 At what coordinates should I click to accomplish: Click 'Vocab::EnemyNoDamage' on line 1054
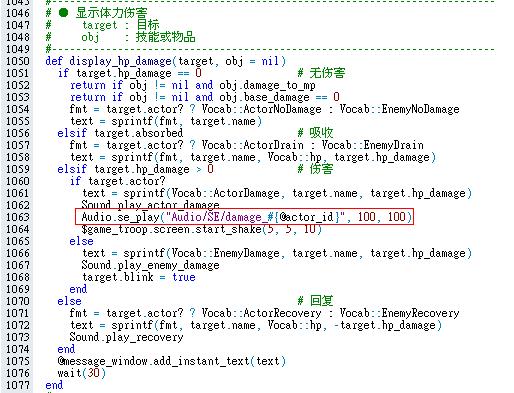click(399, 109)
